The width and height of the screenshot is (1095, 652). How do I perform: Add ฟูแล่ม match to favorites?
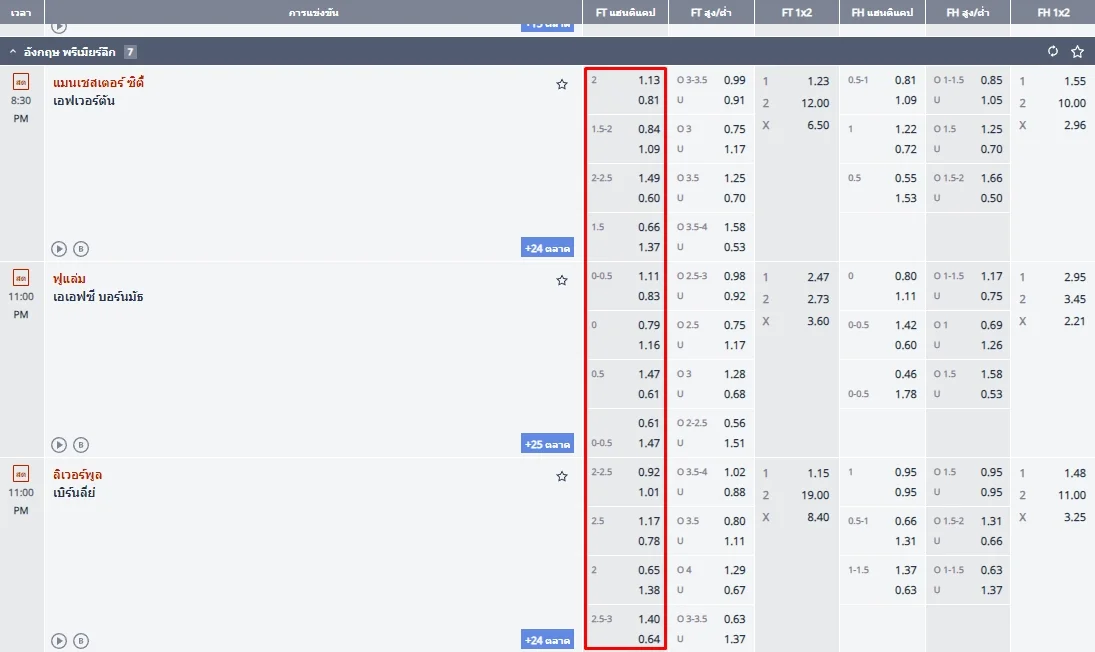561,281
